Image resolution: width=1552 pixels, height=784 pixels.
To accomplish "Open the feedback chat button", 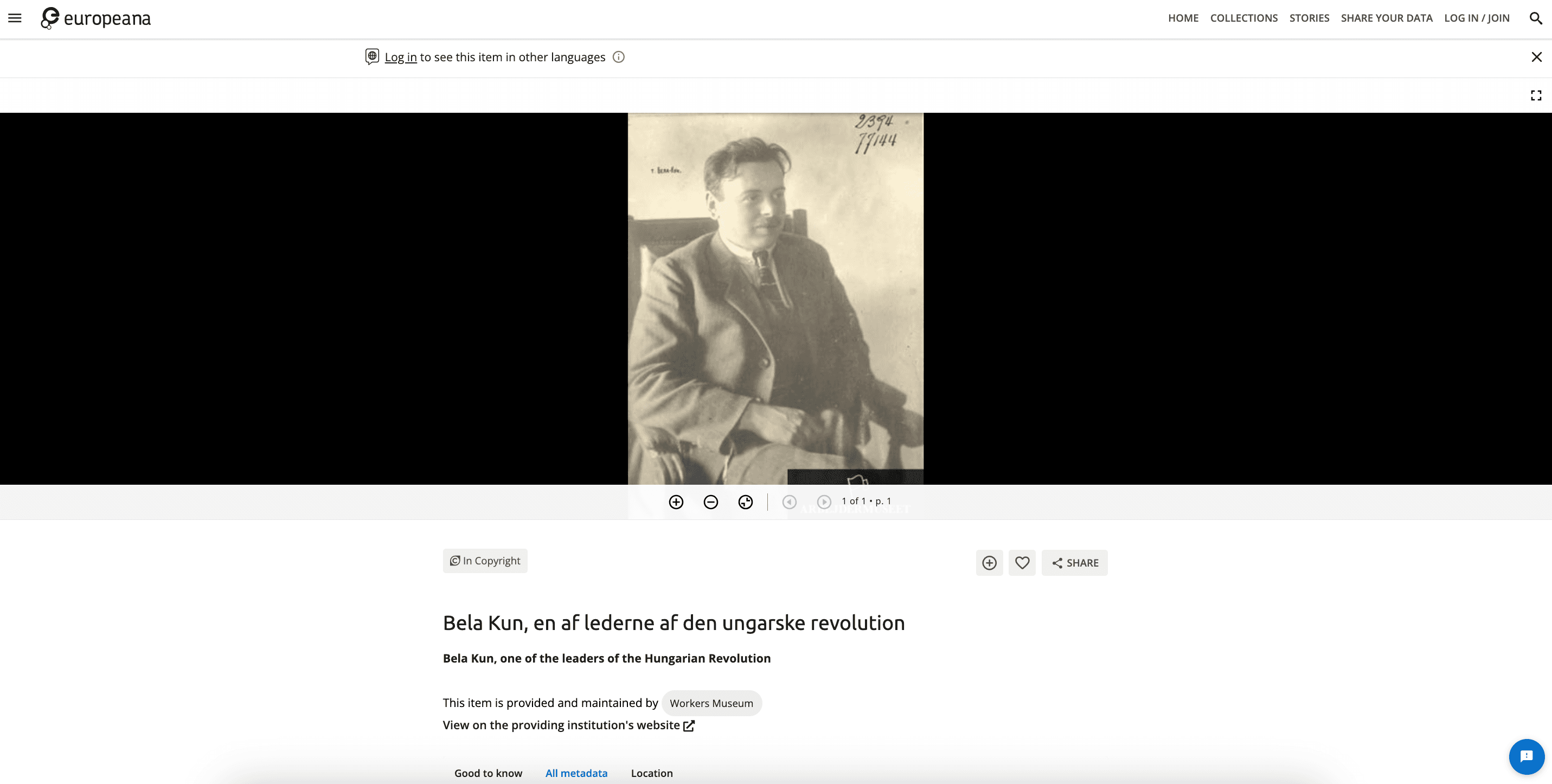I will click(1526, 756).
